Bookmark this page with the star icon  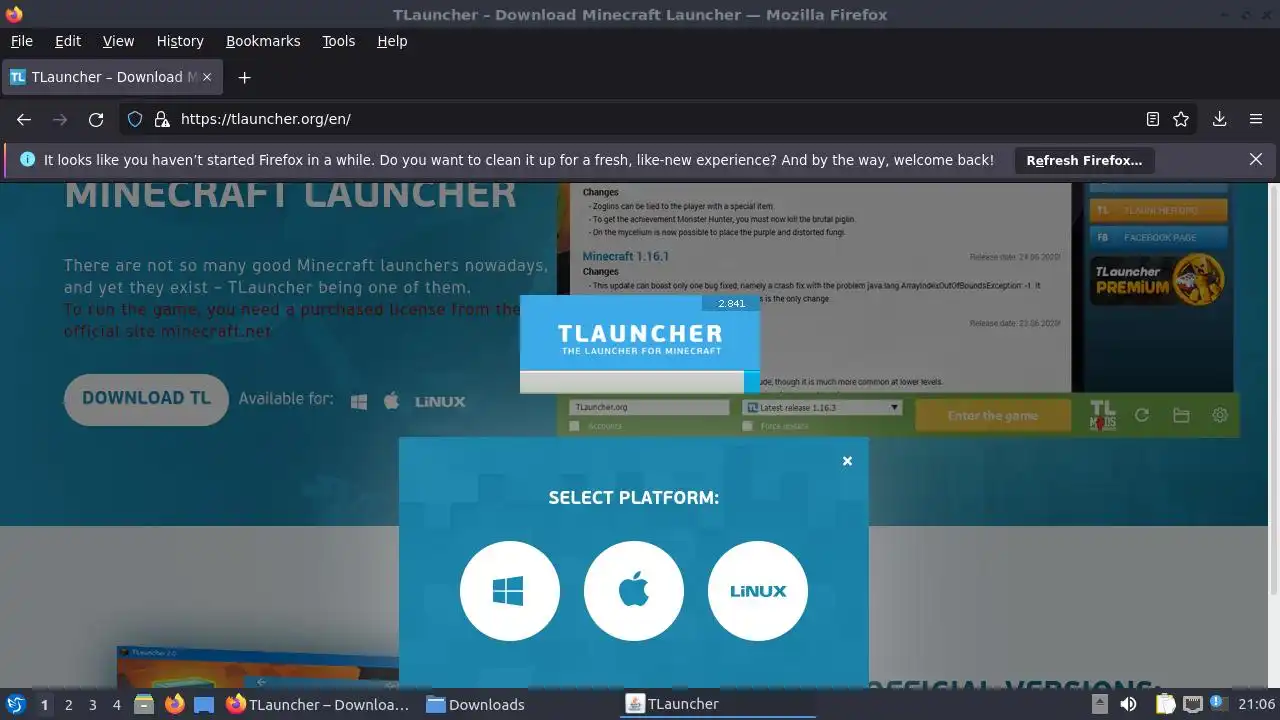(x=1181, y=119)
